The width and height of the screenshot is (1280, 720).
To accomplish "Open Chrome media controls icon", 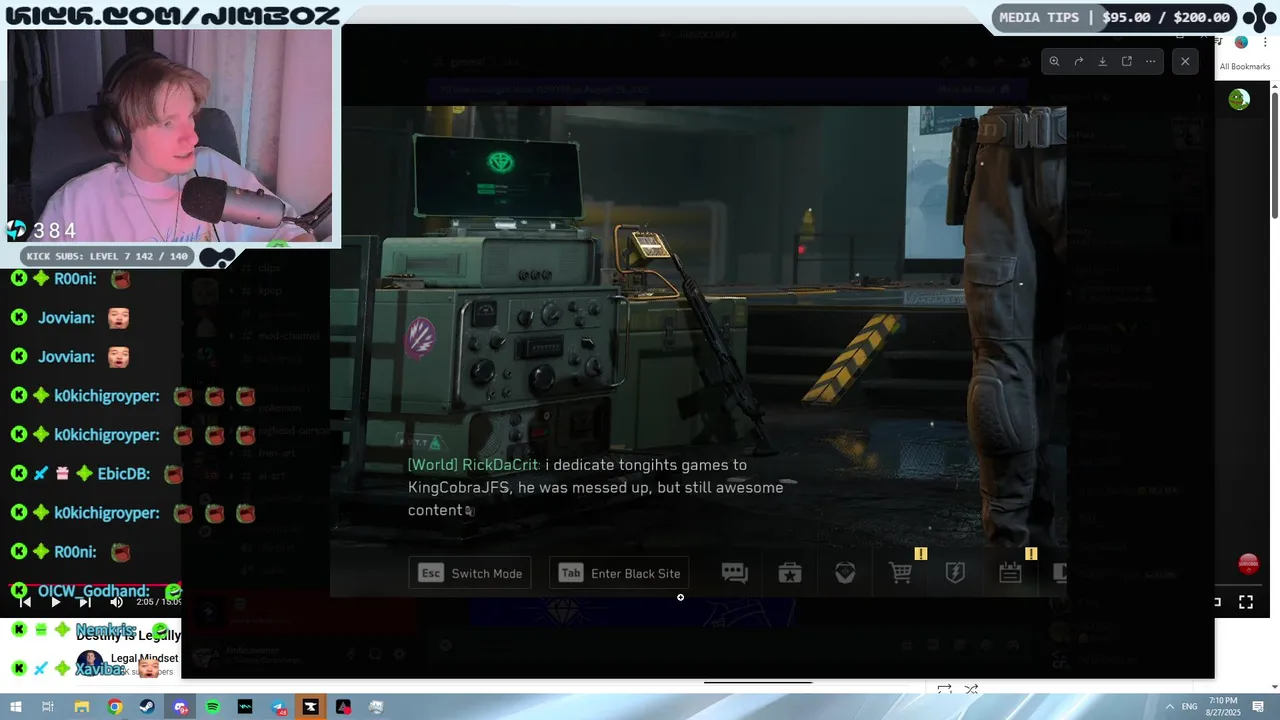I will tap(1219, 42).
